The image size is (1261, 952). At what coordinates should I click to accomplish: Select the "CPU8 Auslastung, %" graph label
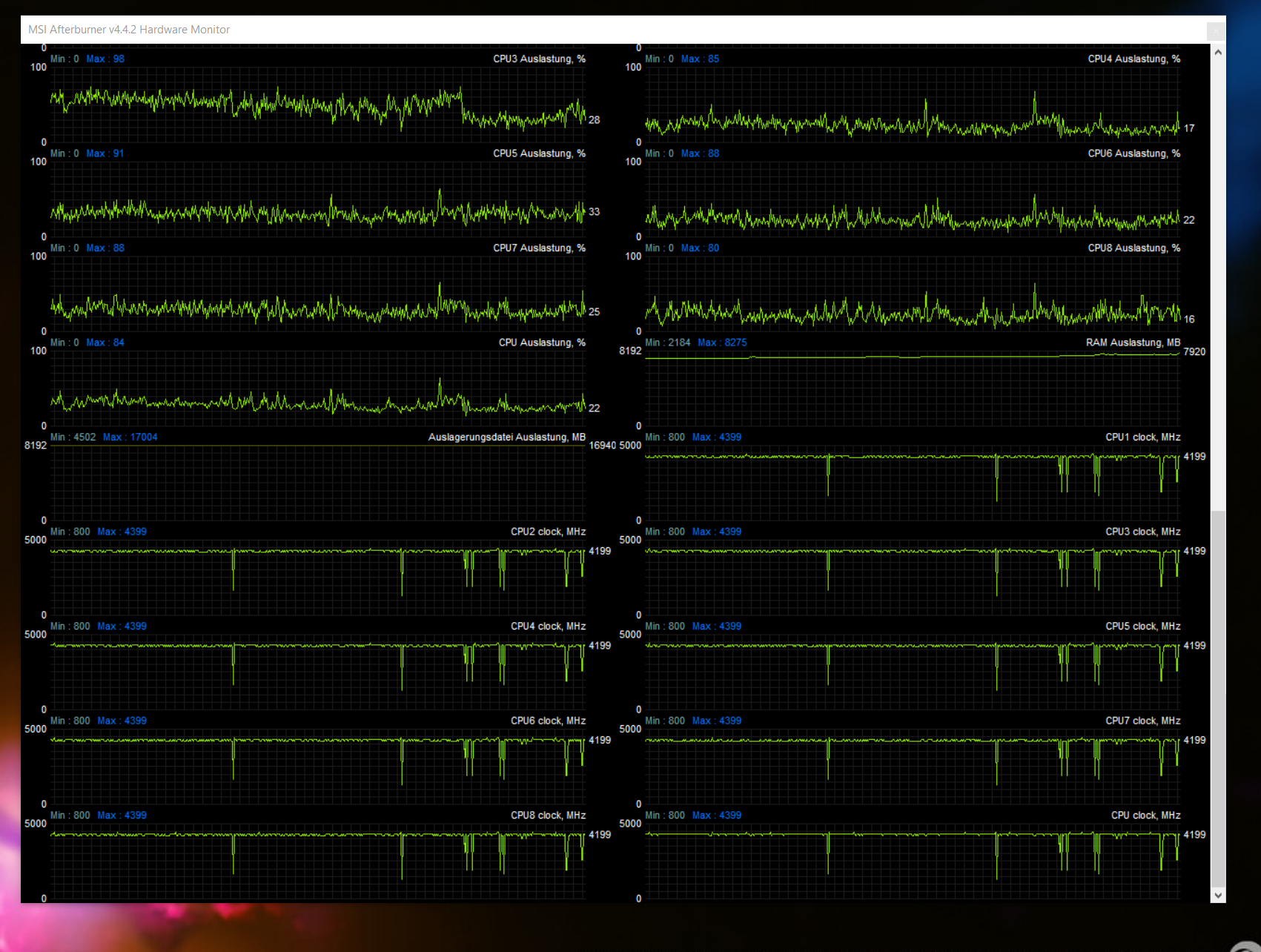[1133, 248]
